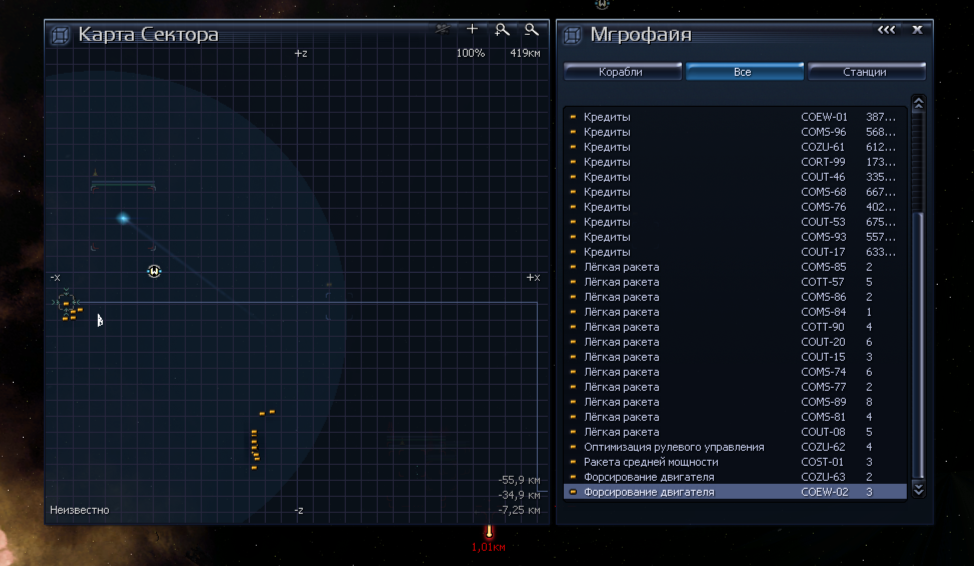974x566 pixels.
Task: Click the +x axis label
Action: coord(533,277)
